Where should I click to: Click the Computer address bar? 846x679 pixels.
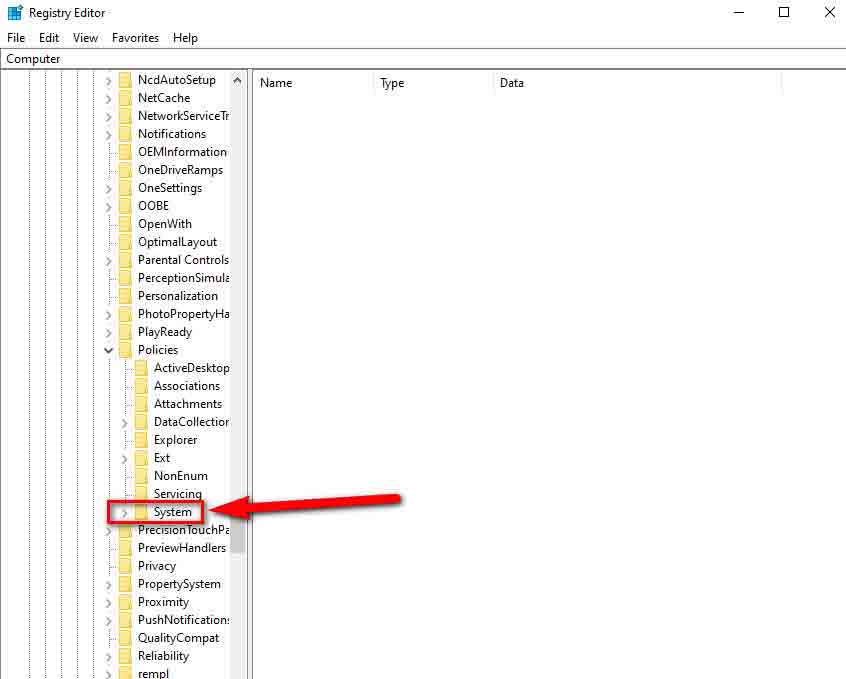pos(423,59)
